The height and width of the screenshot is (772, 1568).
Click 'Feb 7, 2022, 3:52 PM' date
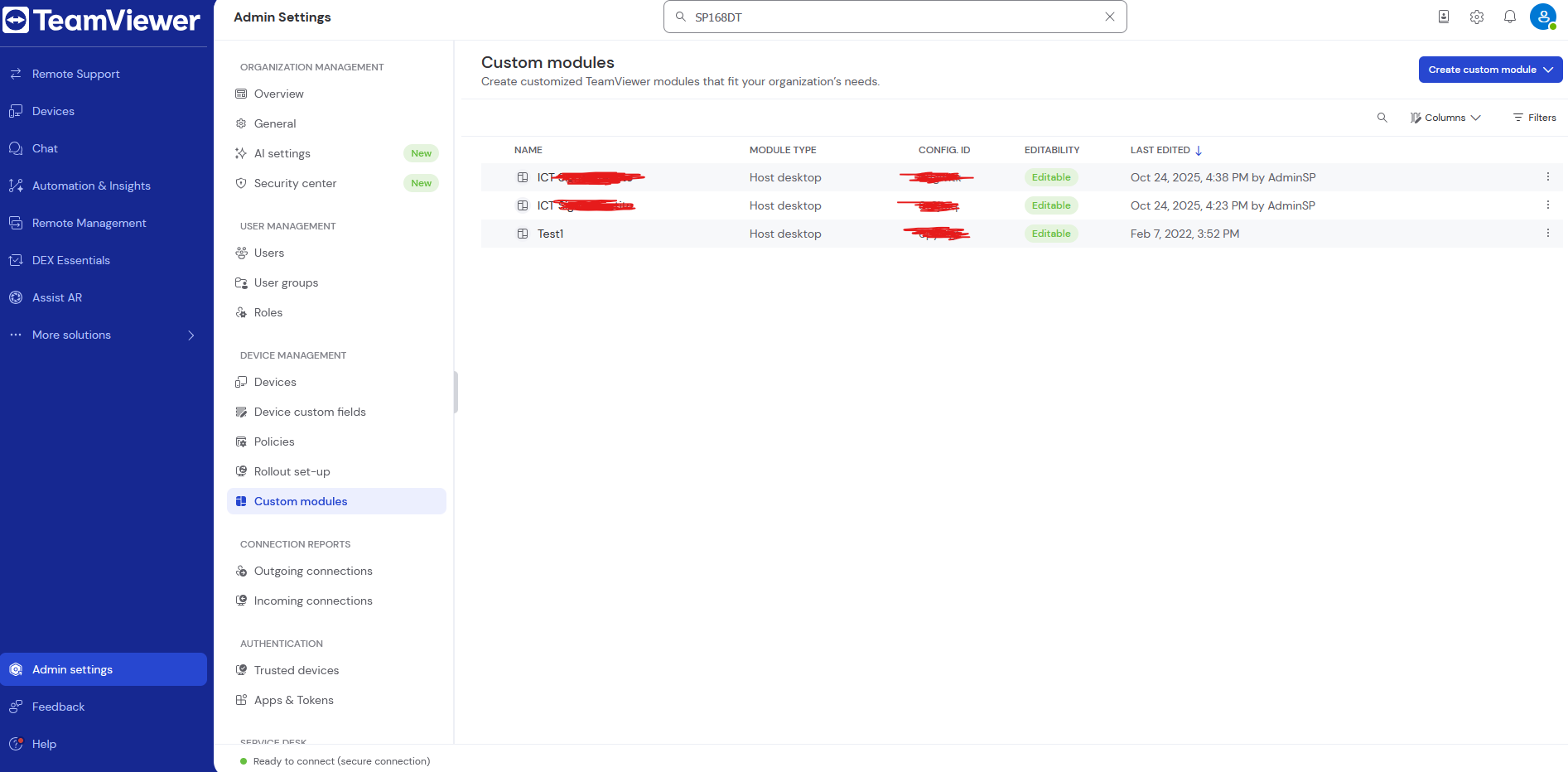[1184, 234]
